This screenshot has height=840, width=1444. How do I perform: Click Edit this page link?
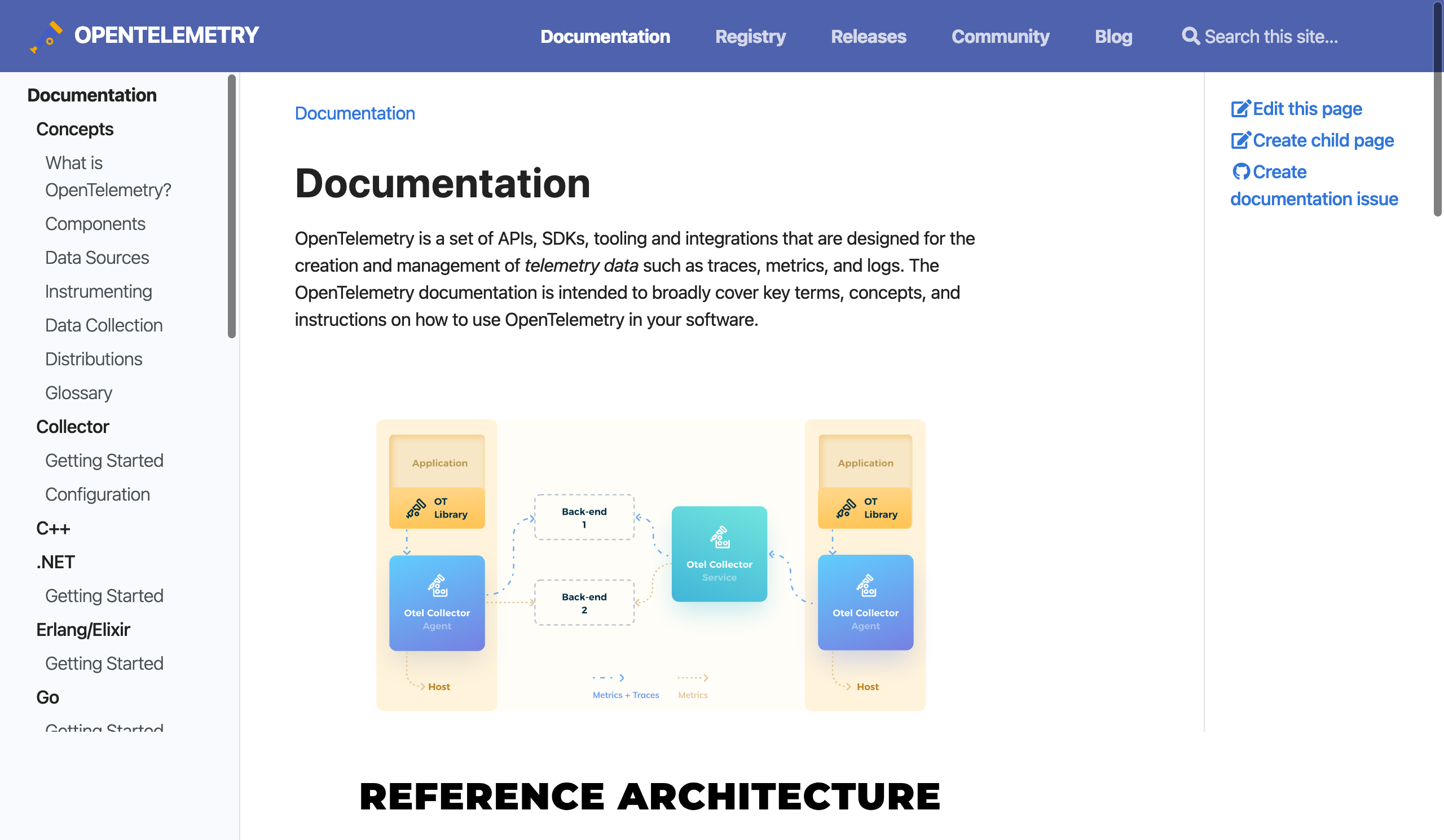click(1307, 109)
